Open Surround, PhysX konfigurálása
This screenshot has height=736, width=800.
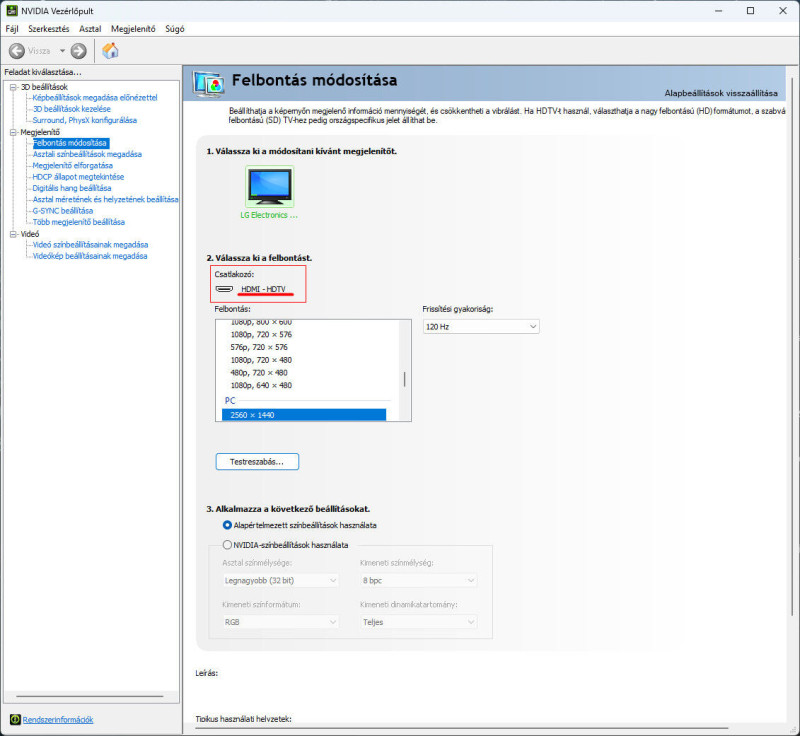tap(85, 120)
